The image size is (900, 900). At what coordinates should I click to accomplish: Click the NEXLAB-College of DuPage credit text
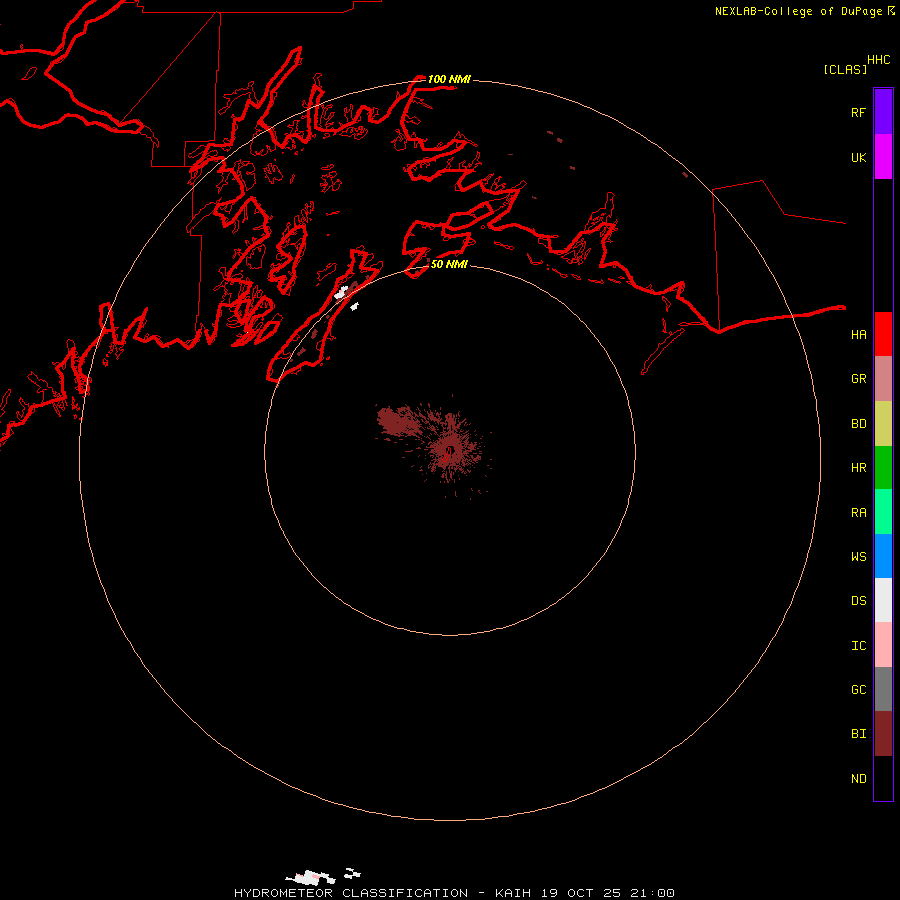(798, 11)
